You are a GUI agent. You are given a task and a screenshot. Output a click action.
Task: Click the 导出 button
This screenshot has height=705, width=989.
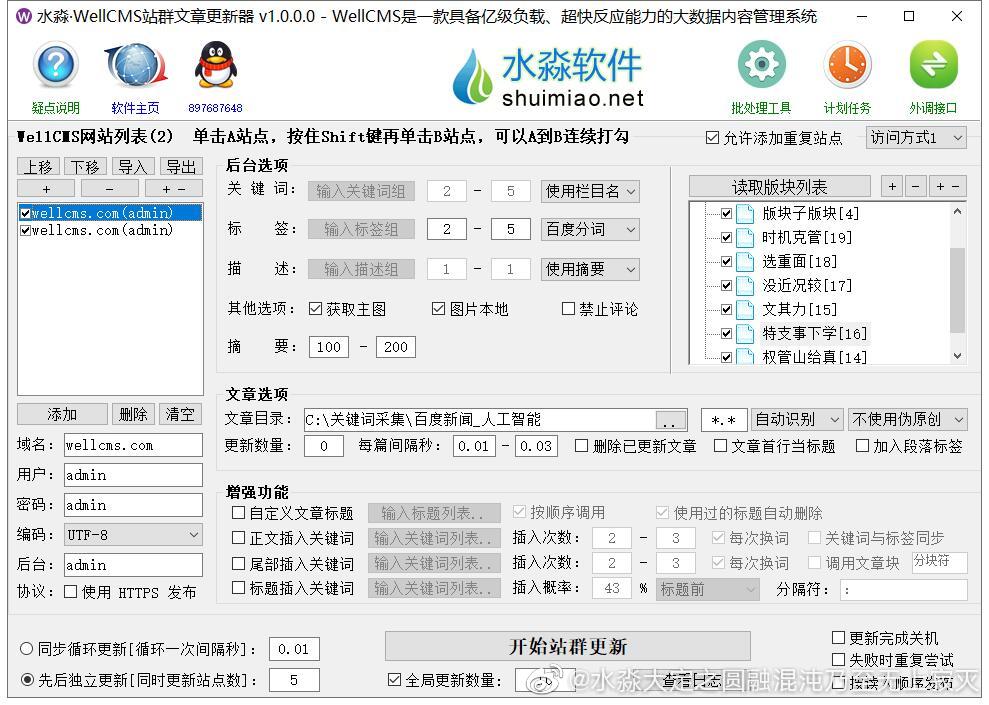pos(182,166)
